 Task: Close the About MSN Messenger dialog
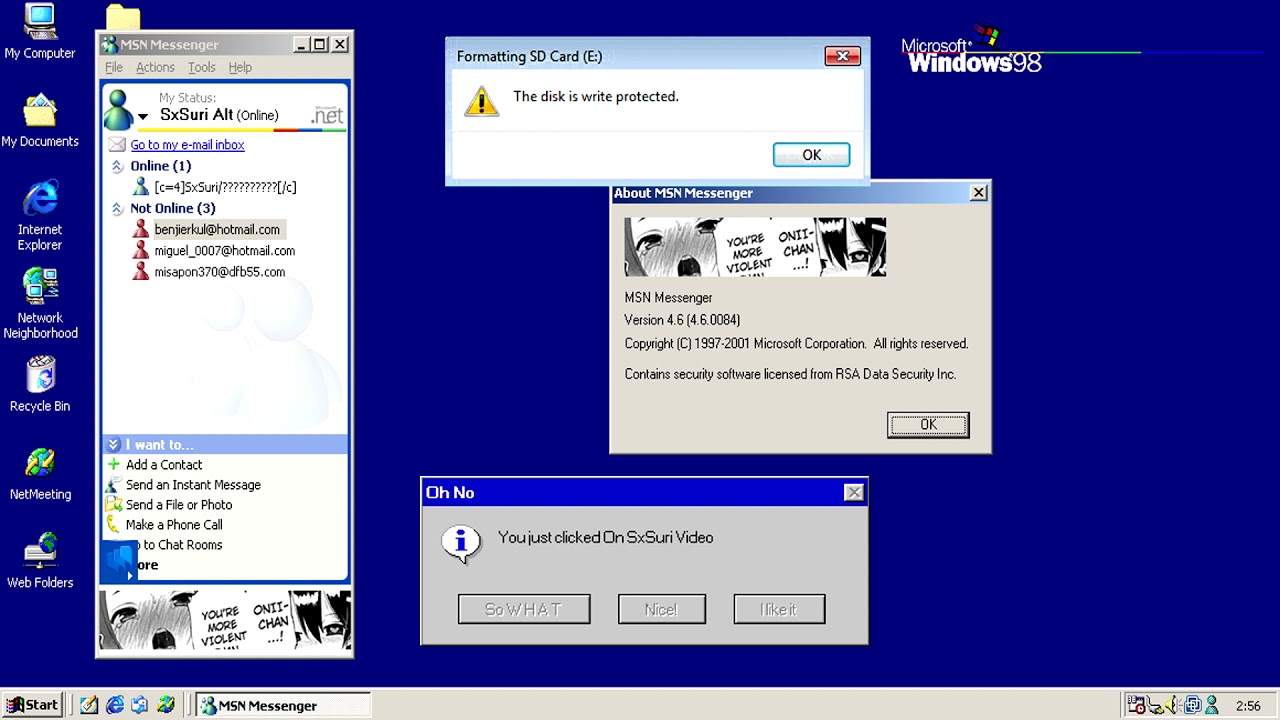coord(979,193)
